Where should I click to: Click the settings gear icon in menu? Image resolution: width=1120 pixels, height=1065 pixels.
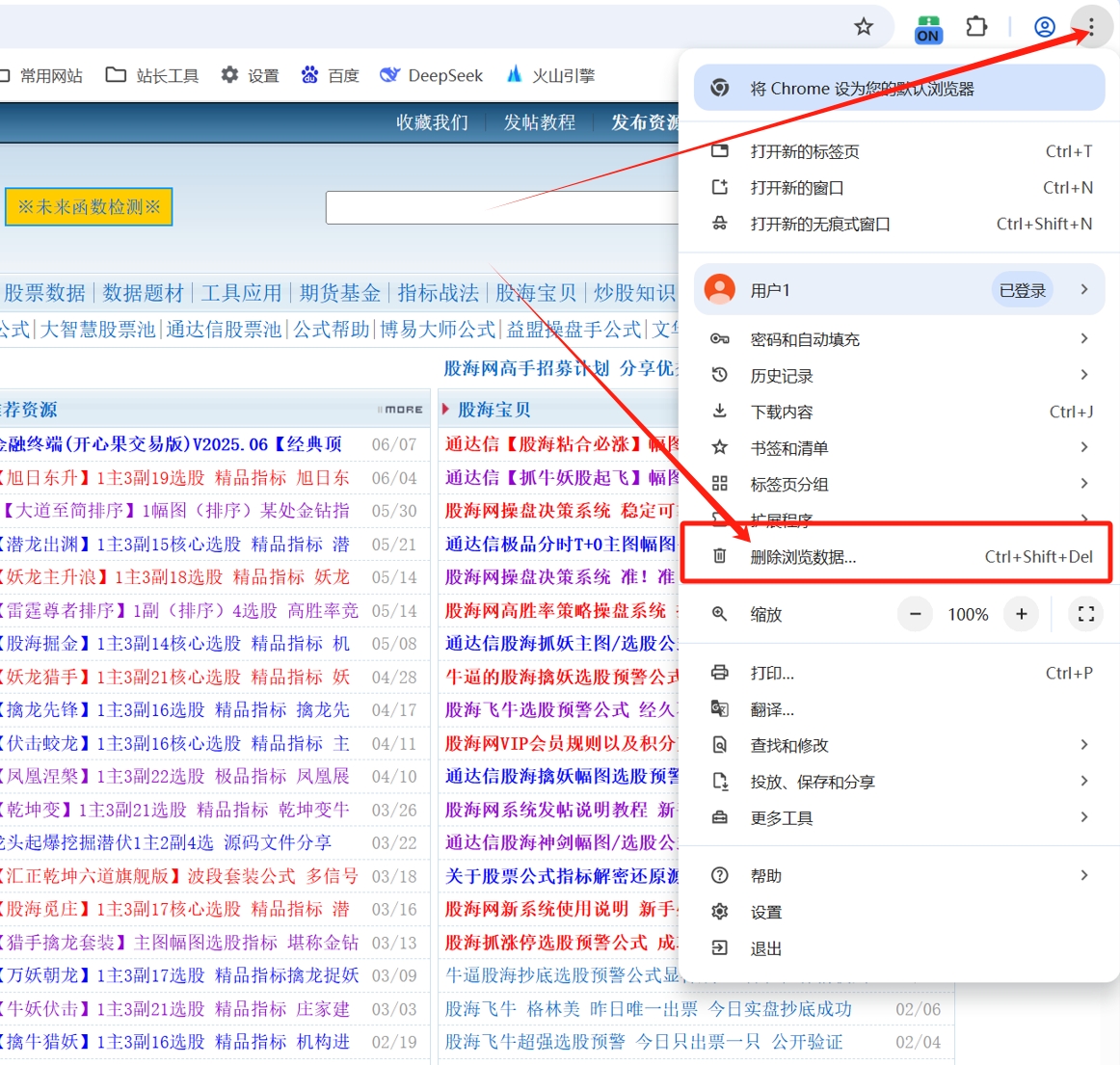(x=720, y=912)
